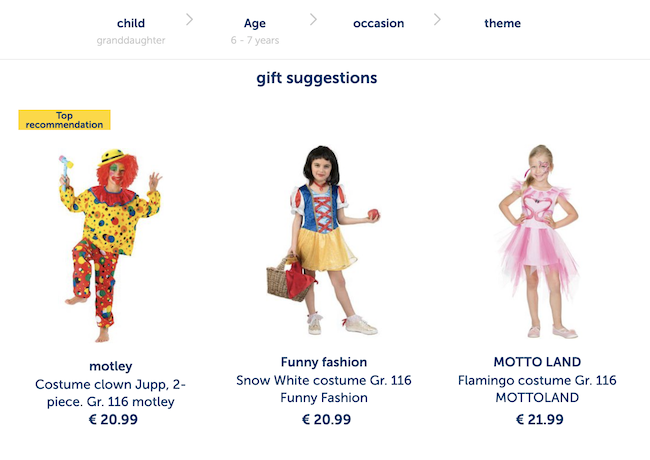
Task: View the pink flamingo costume image
Action: tap(538, 240)
